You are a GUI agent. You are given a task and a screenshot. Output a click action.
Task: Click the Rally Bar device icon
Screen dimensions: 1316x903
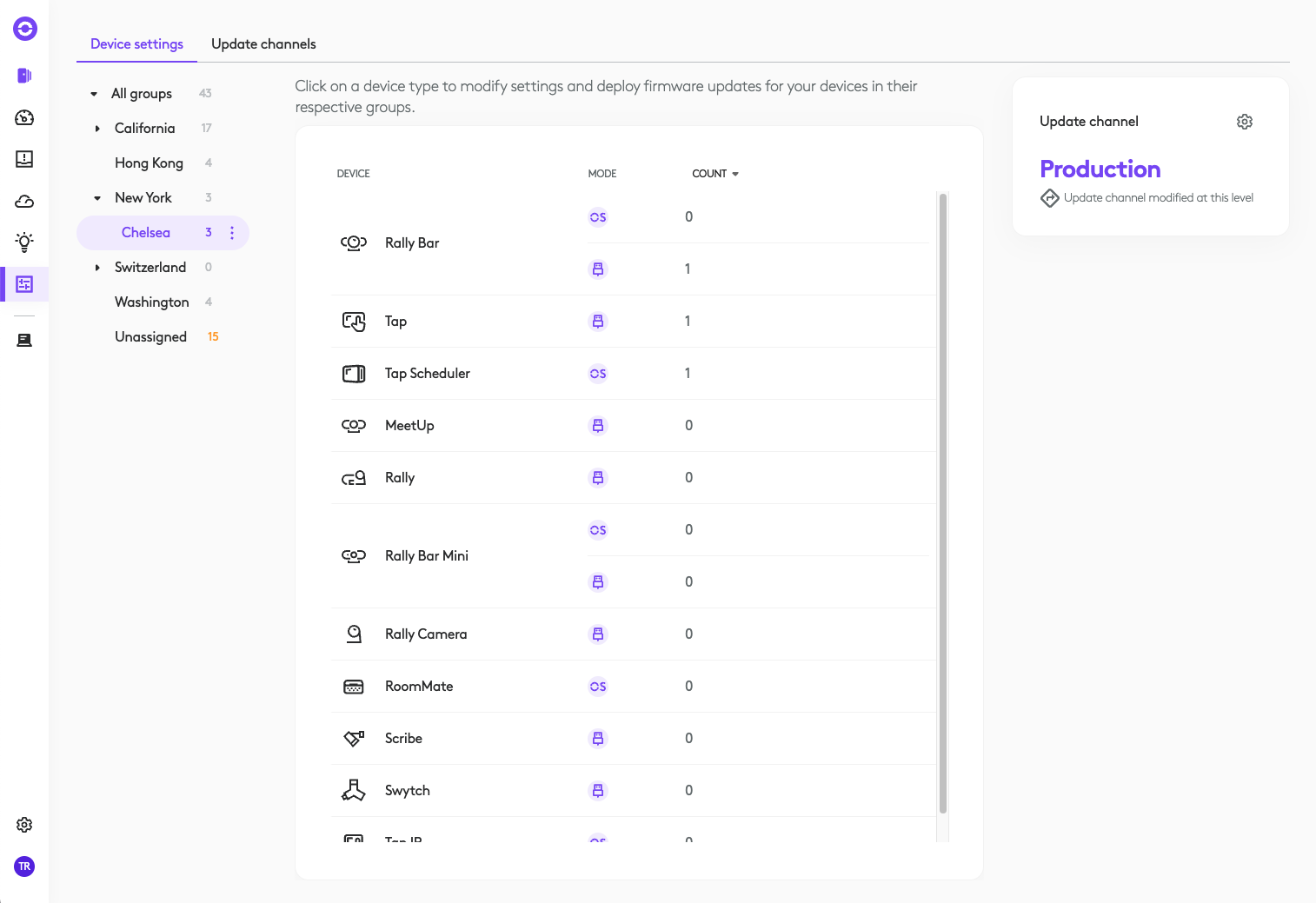pos(354,243)
